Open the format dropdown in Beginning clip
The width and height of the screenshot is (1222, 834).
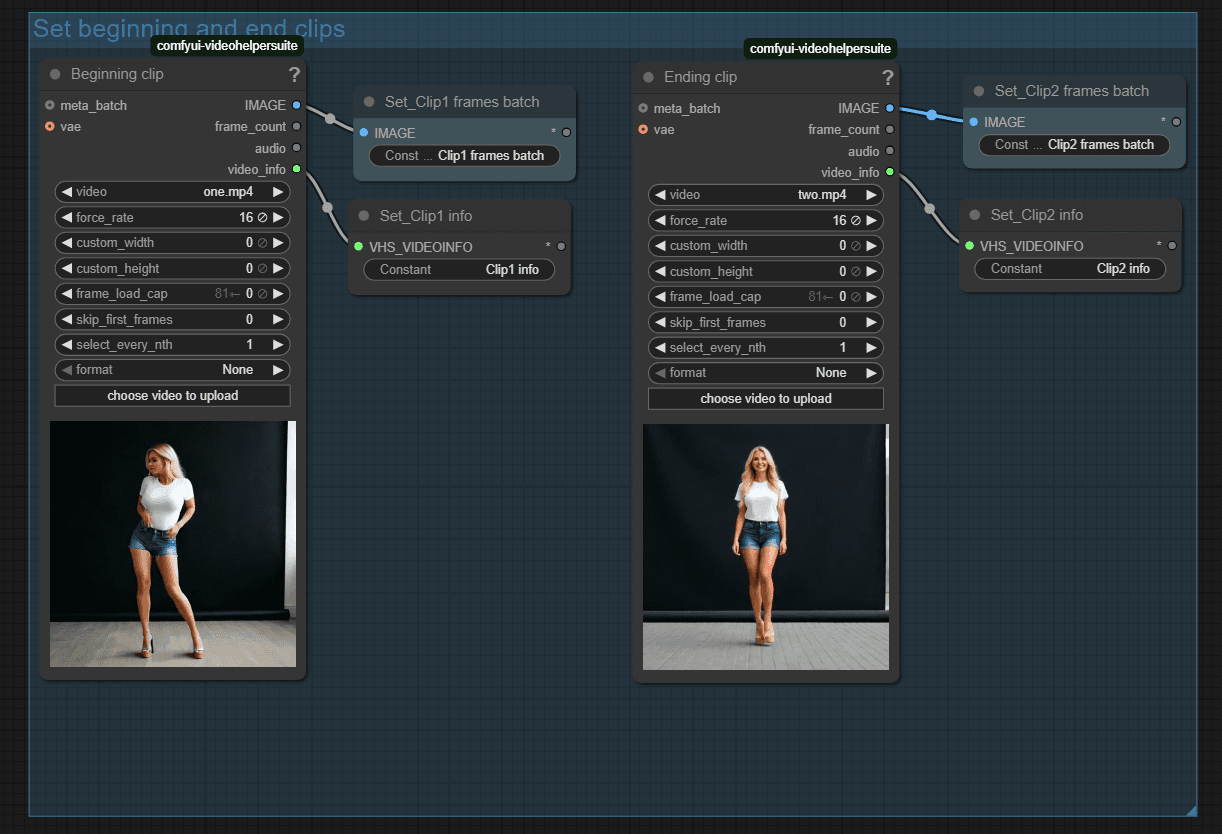[x=172, y=370]
